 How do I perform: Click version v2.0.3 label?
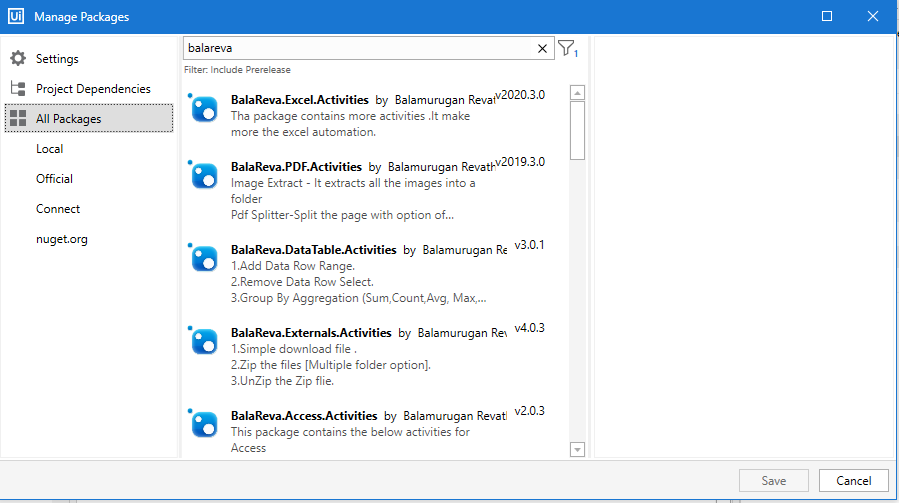point(529,411)
